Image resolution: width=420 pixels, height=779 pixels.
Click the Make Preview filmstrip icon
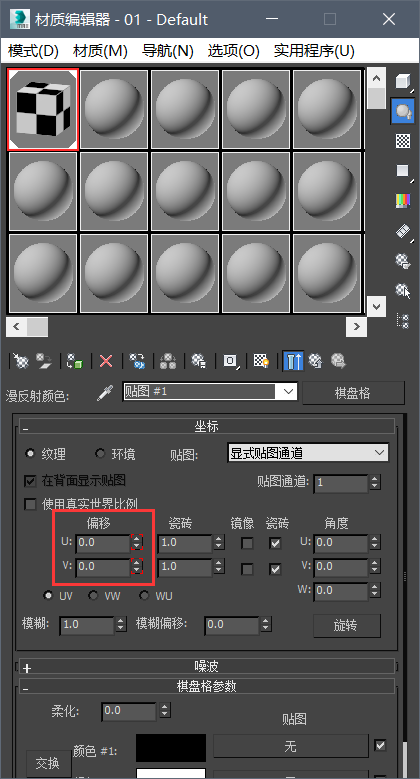(x=403, y=231)
